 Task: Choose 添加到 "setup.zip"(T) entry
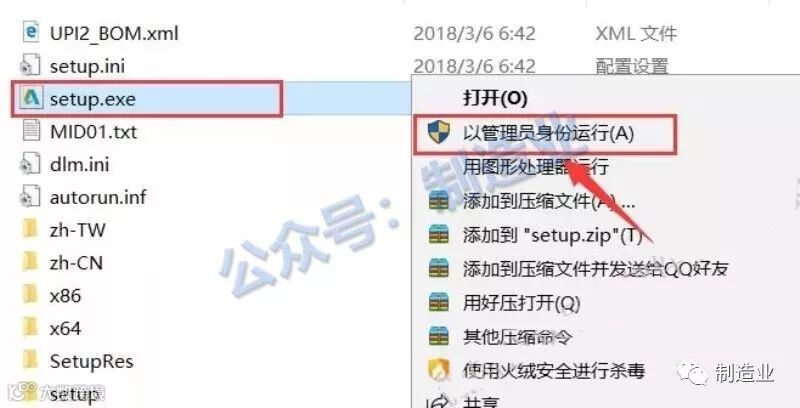click(x=552, y=235)
